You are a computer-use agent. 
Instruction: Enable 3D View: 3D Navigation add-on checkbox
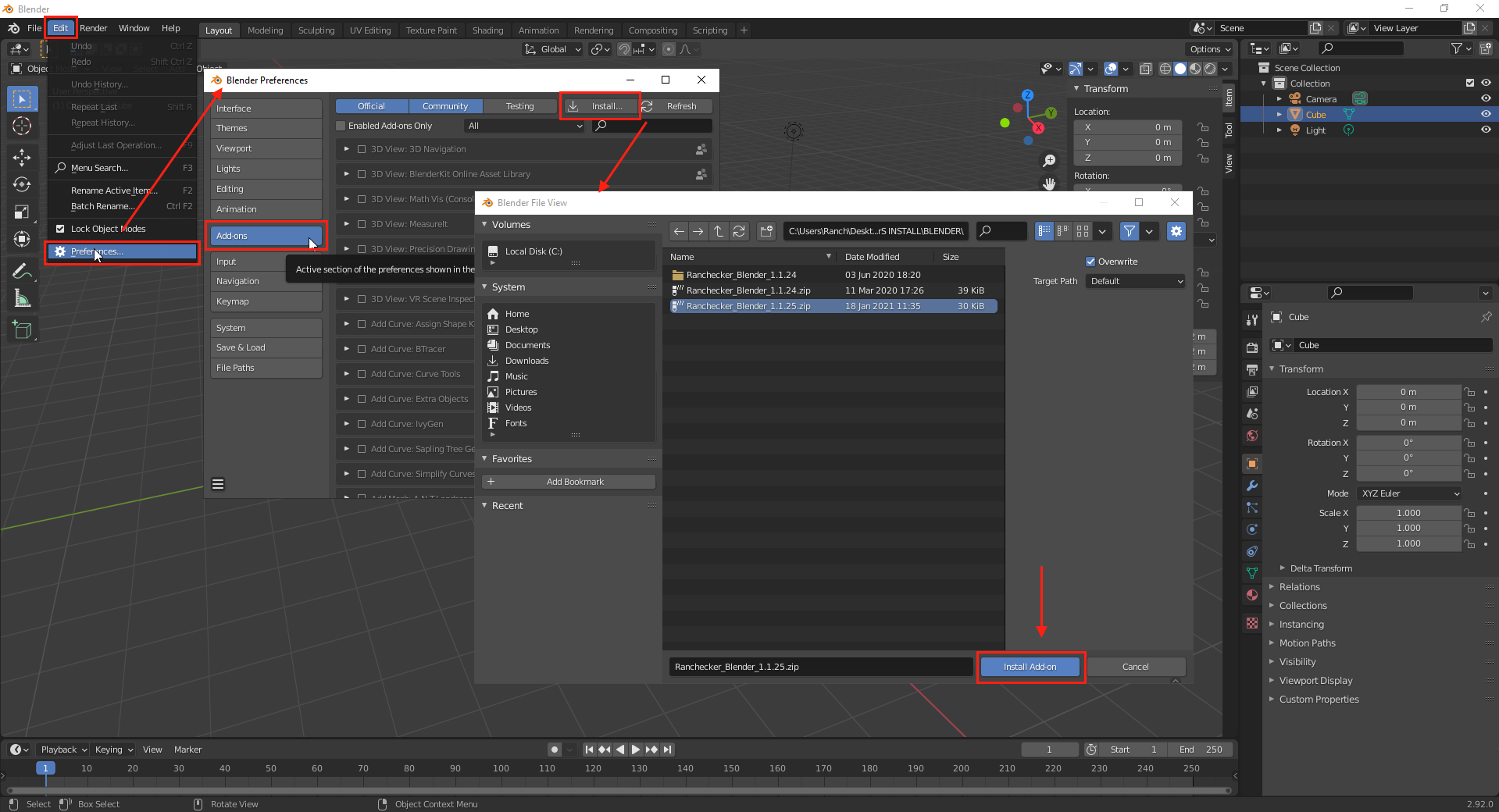click(362, 149)
